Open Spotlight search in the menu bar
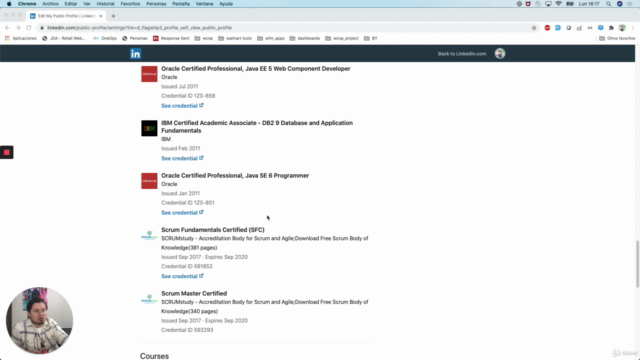The height and width of the screenshot is (360, 640). (609, 4)
